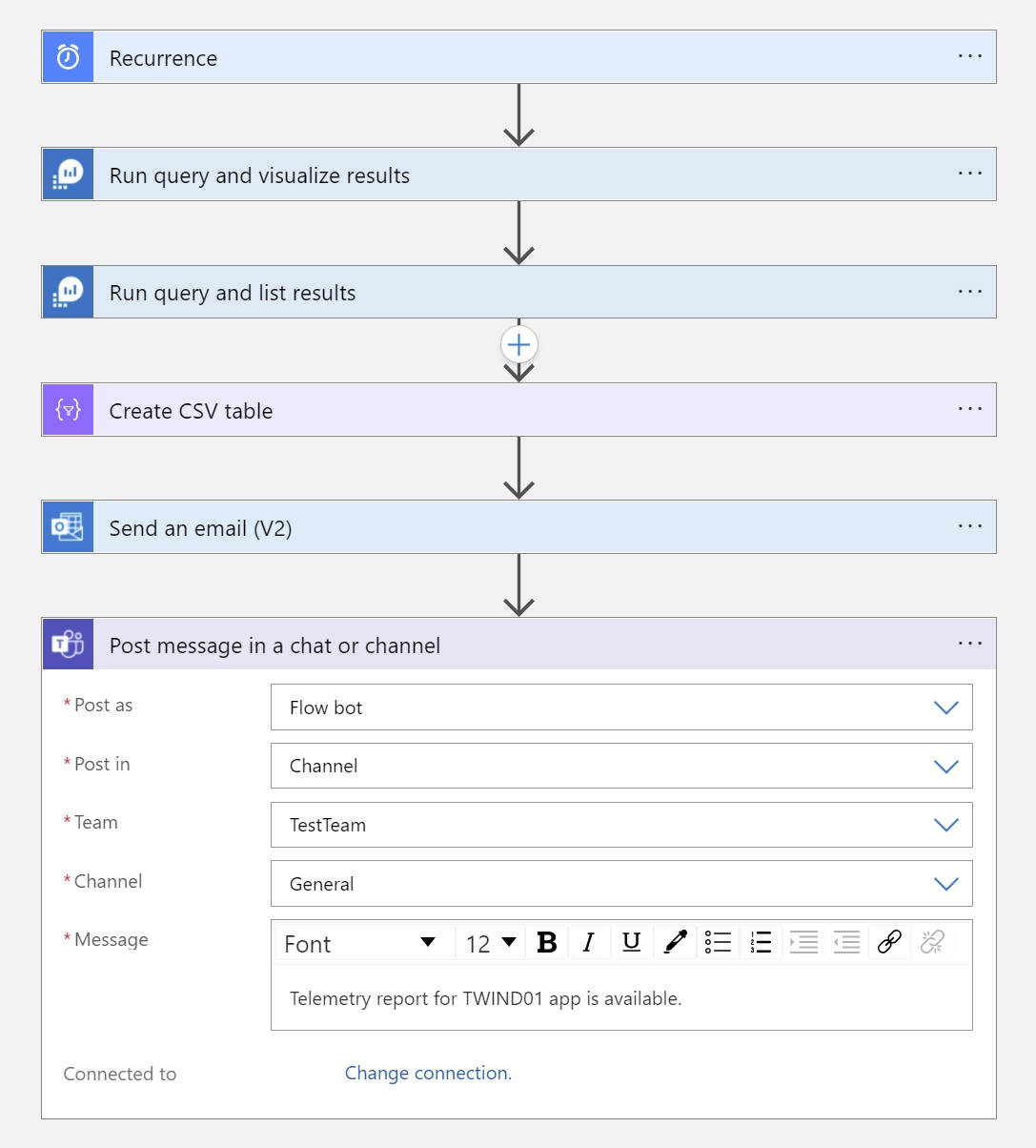Pick text highlight color with pen icon

pyautogui.click(x=675, y=942)
